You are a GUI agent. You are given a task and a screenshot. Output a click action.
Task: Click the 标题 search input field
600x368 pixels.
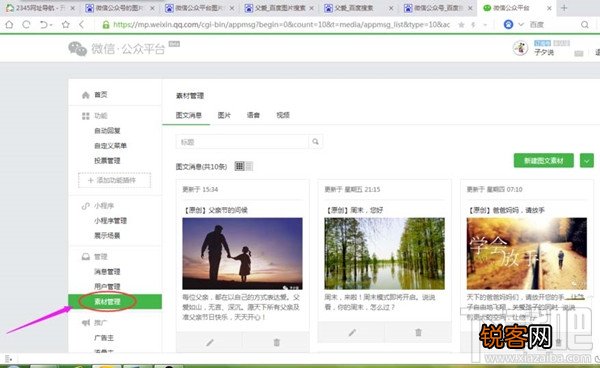[x=242, y=142]
